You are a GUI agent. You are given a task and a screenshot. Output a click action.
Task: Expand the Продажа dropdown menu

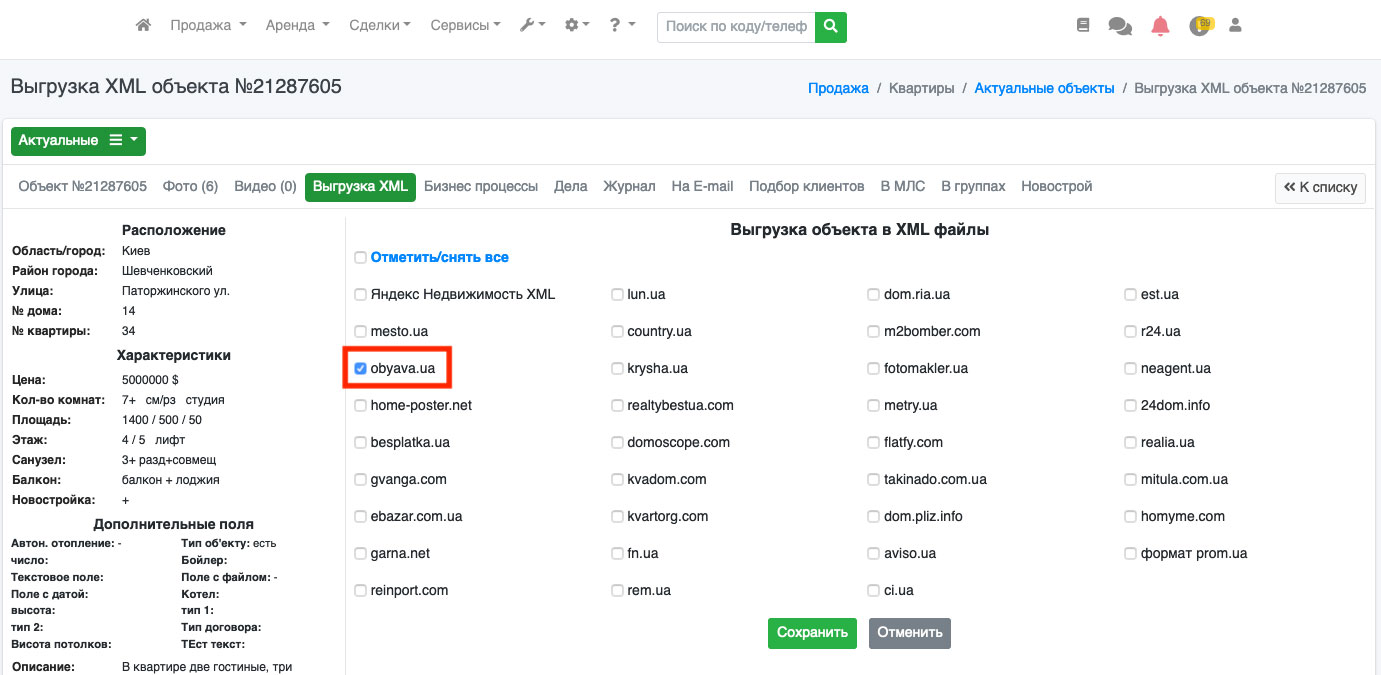208,26
